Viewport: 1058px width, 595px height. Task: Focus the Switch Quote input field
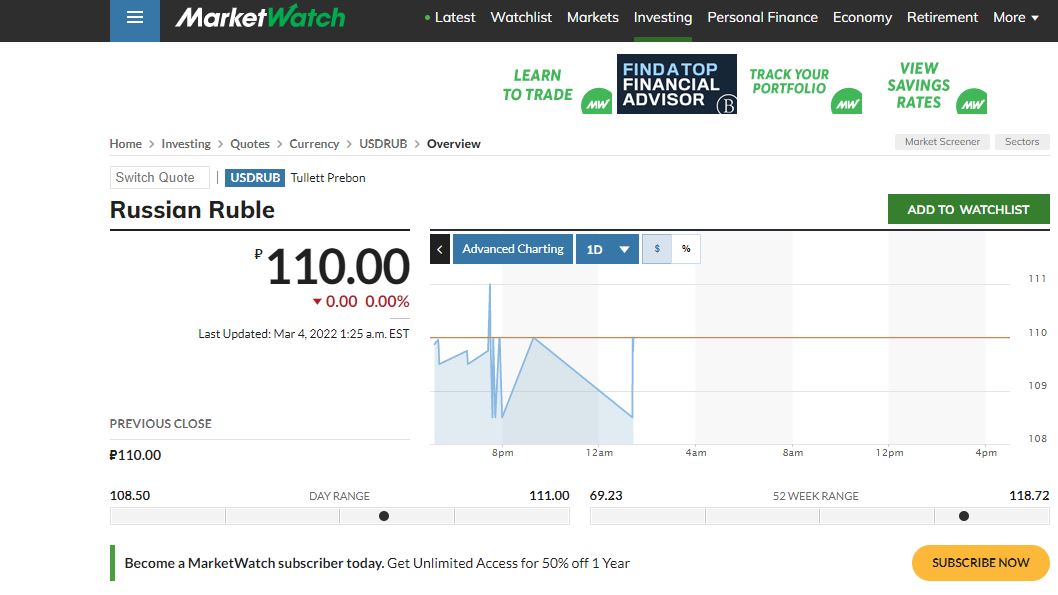click(x=159, y=177)
